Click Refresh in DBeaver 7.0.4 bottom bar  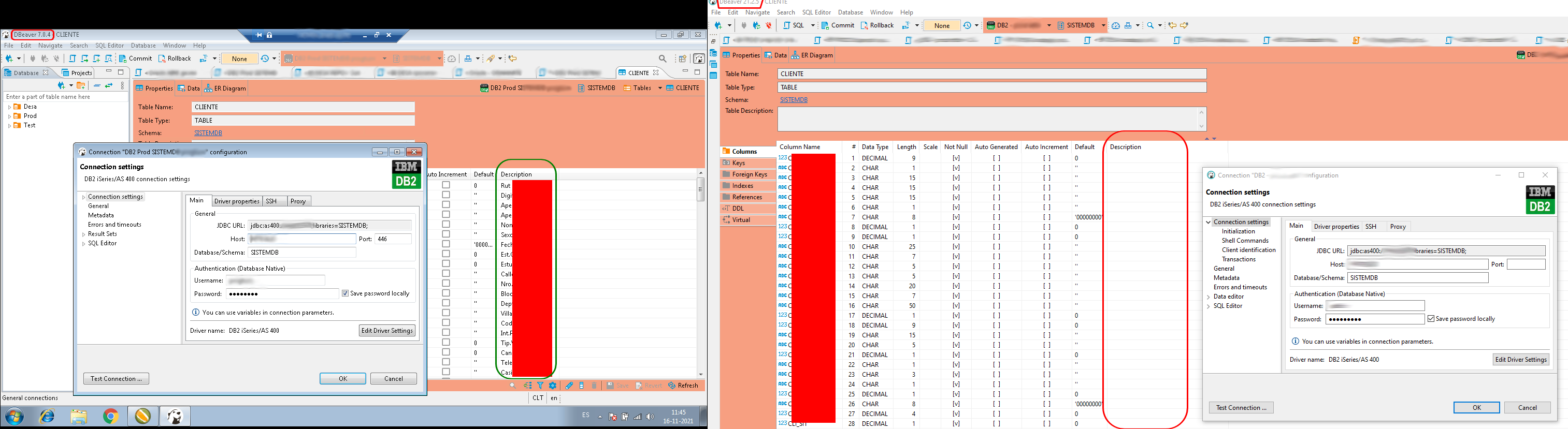[x=683, y=385]
